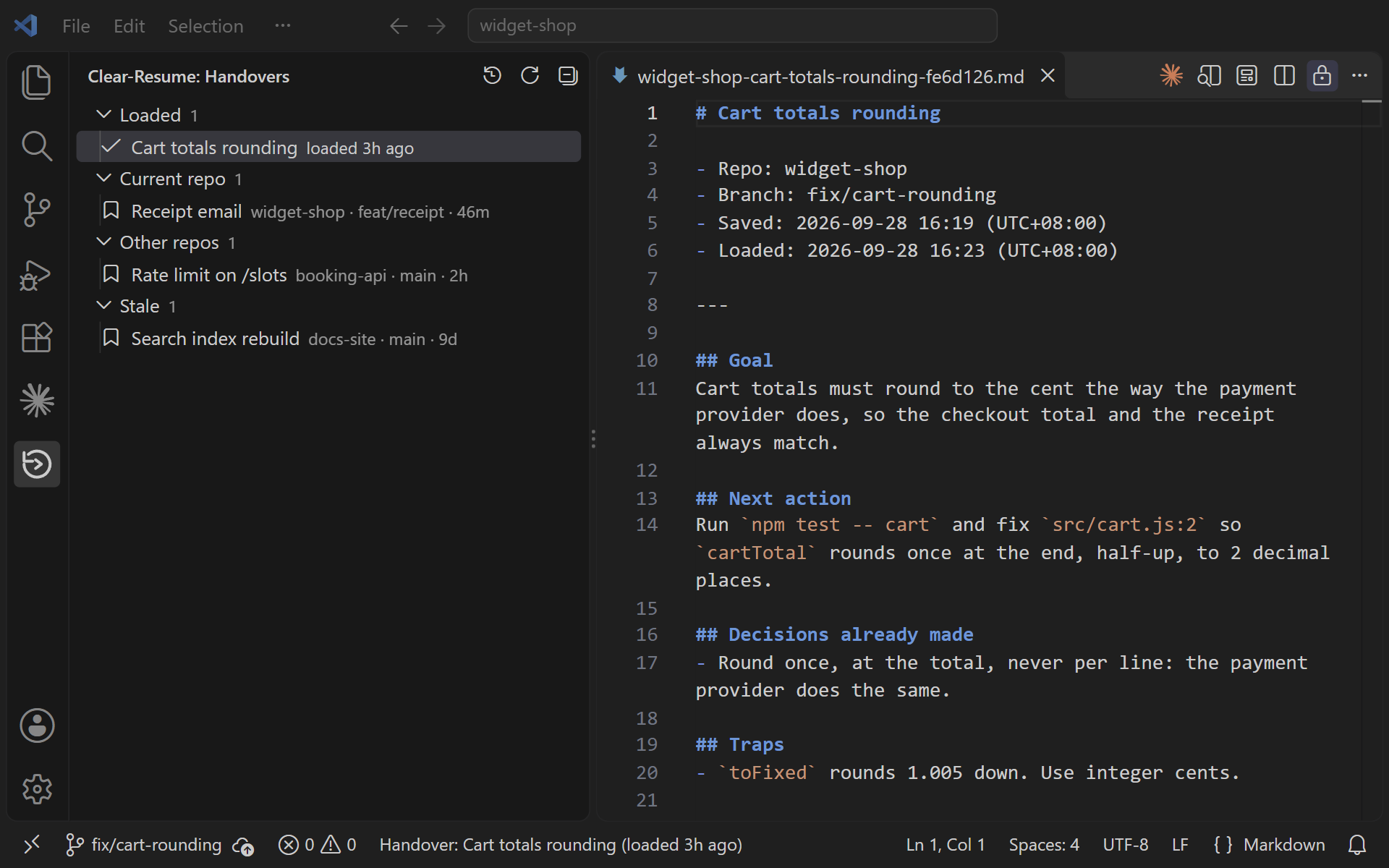Viewport: 1389px width, 868px height.
Task: Toggle the editor lock icon
Action: tap(1322, 75)
